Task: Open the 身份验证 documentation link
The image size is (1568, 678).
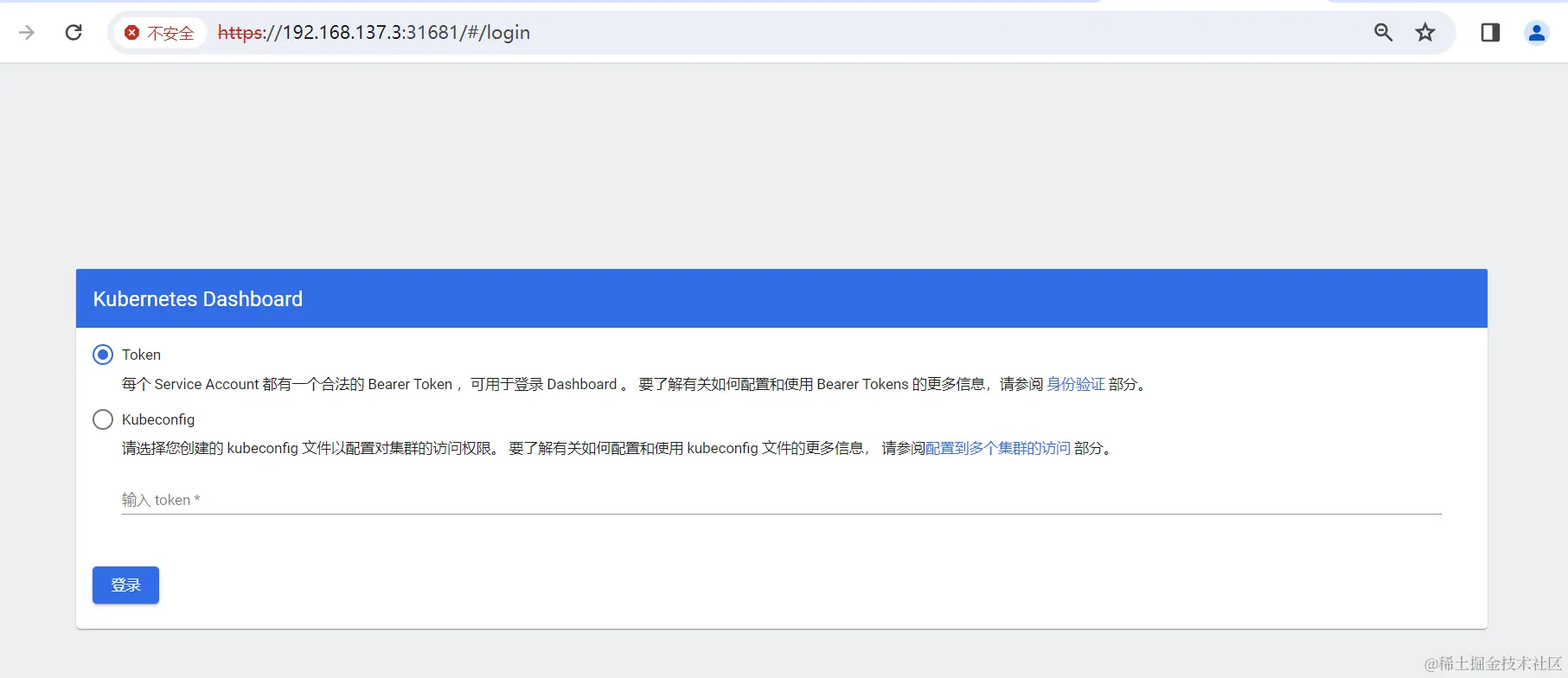Action: [1076, 384]
